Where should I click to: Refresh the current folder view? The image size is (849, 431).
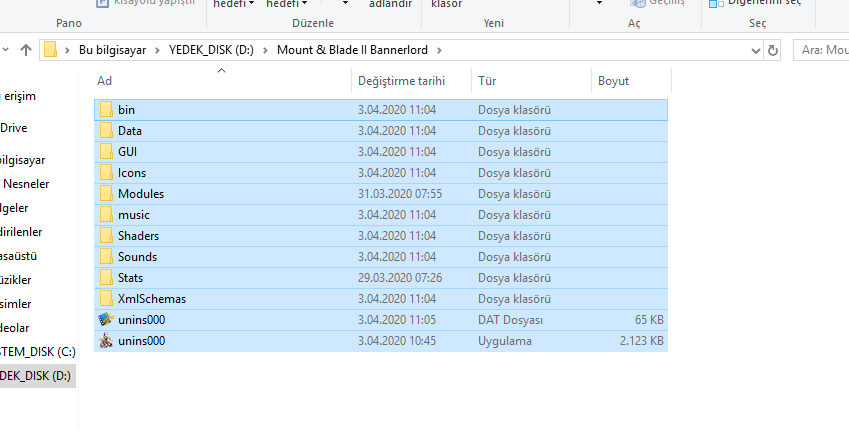click(x=773, y=50)
